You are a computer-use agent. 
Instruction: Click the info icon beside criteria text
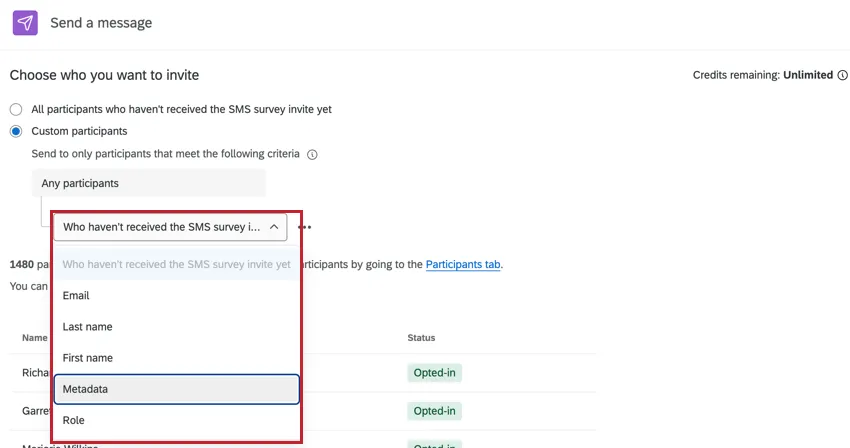(x=312, y=155)
